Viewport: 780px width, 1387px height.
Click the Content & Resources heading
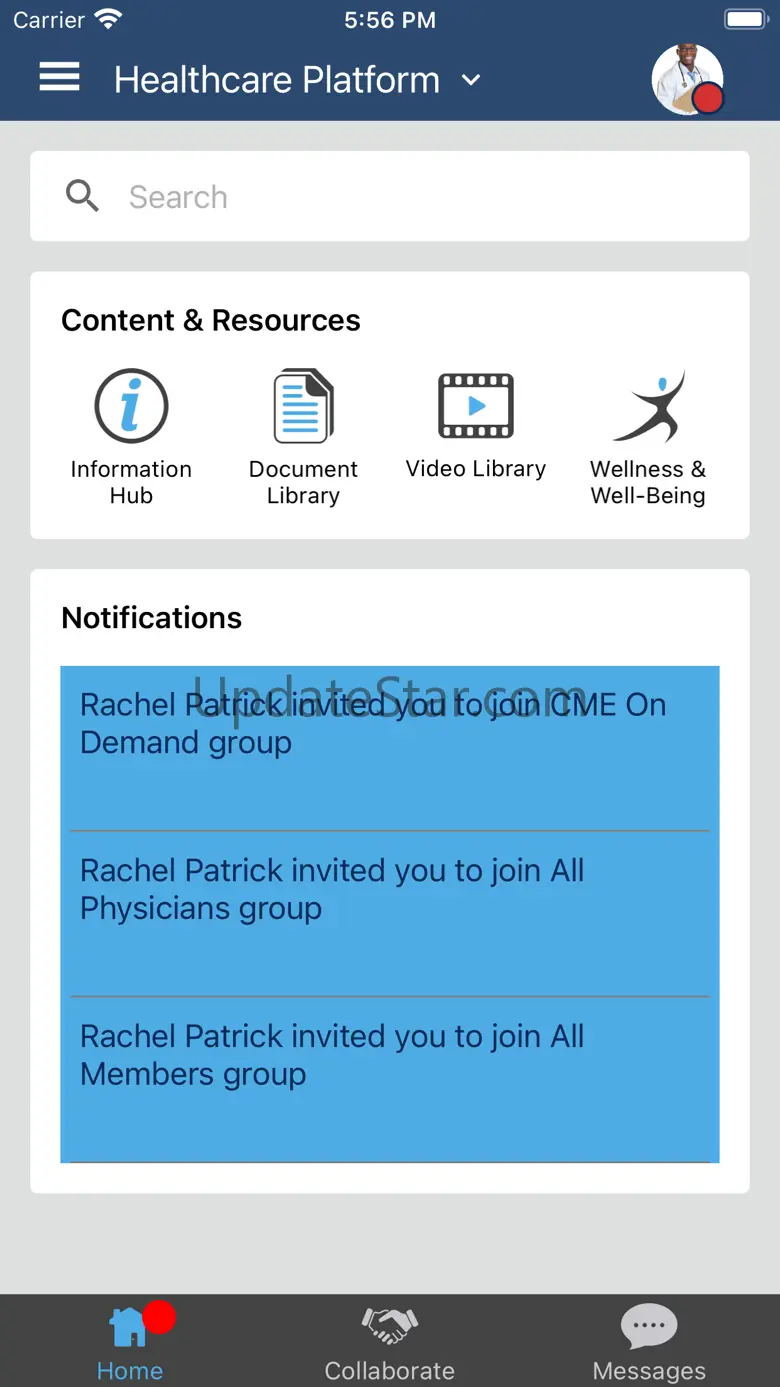(x=211, y=320)
